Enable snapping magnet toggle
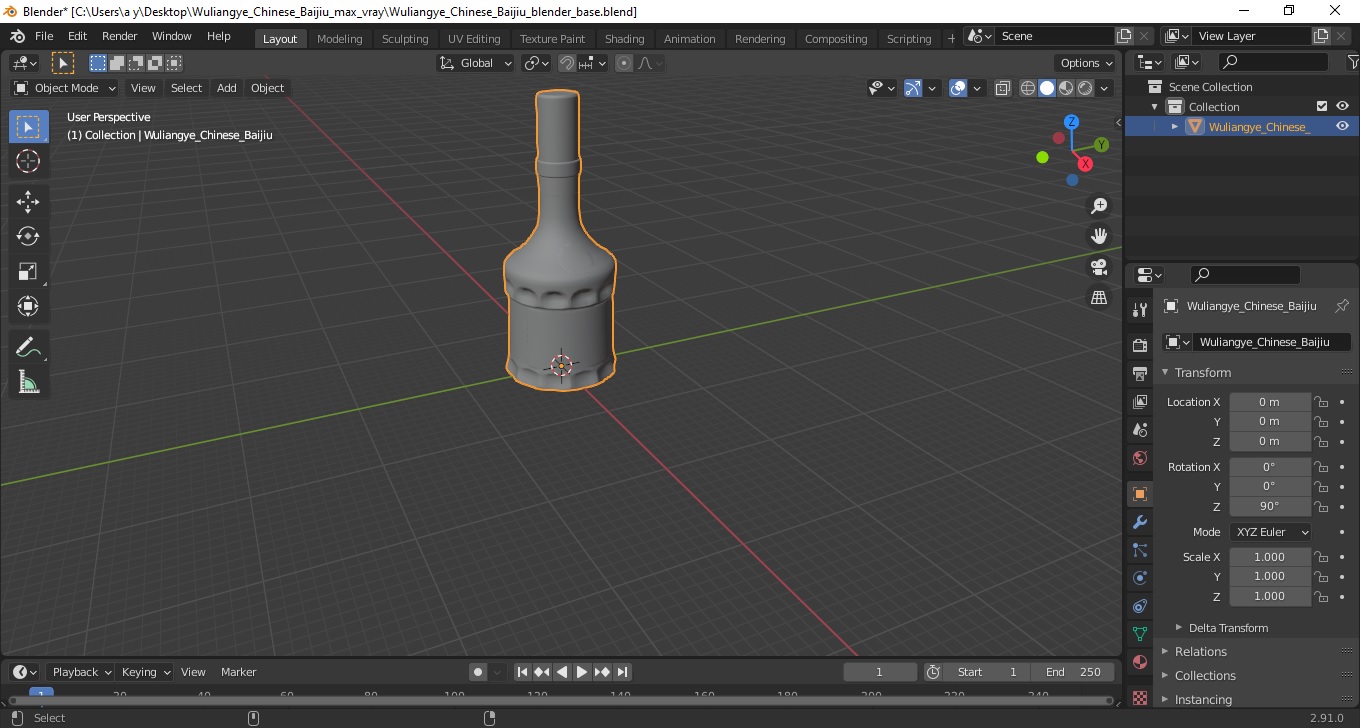This screenshot has height=728, width=1360. (x=567, y=63)
